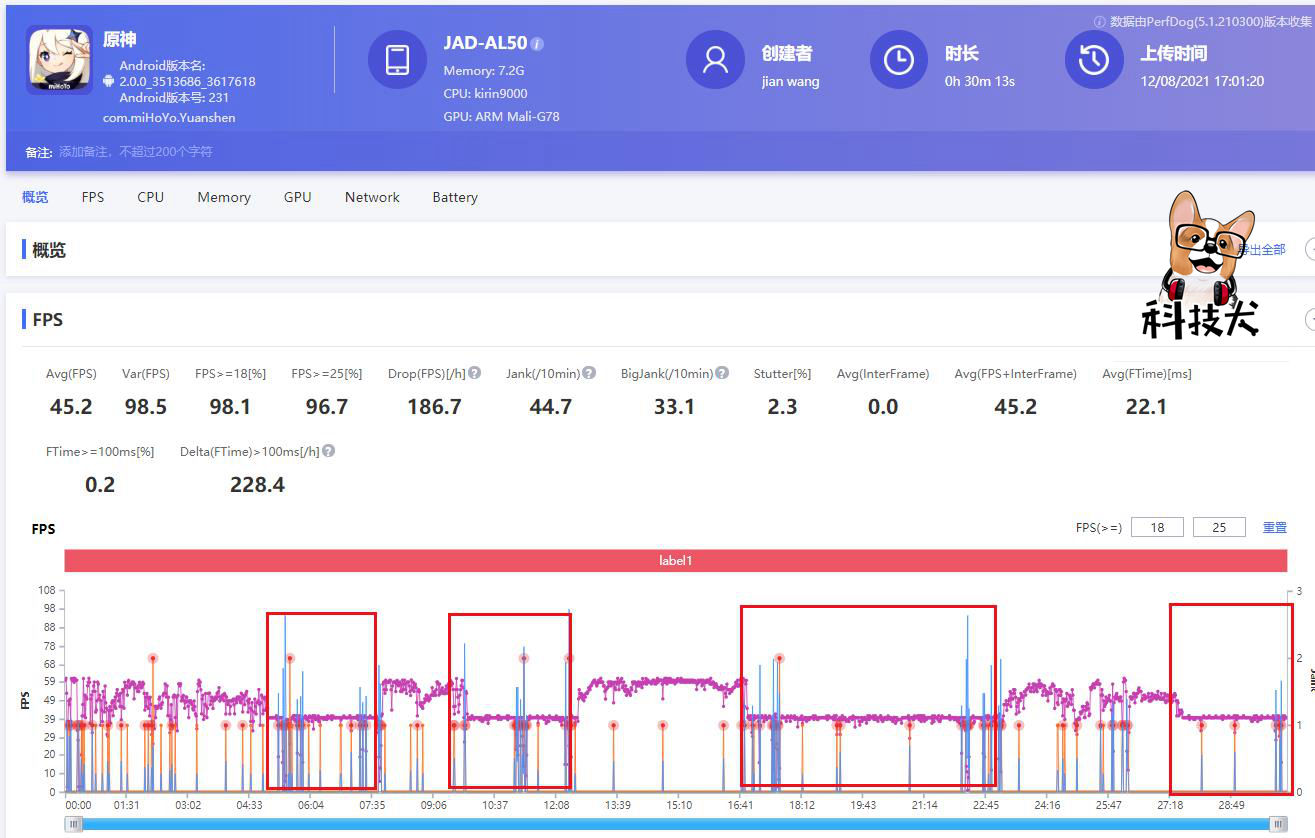This screenshot has width=1315, height=838.
Task: Open help icon next to Delta(FTime)>100ms
Action: tap(328, 451)
